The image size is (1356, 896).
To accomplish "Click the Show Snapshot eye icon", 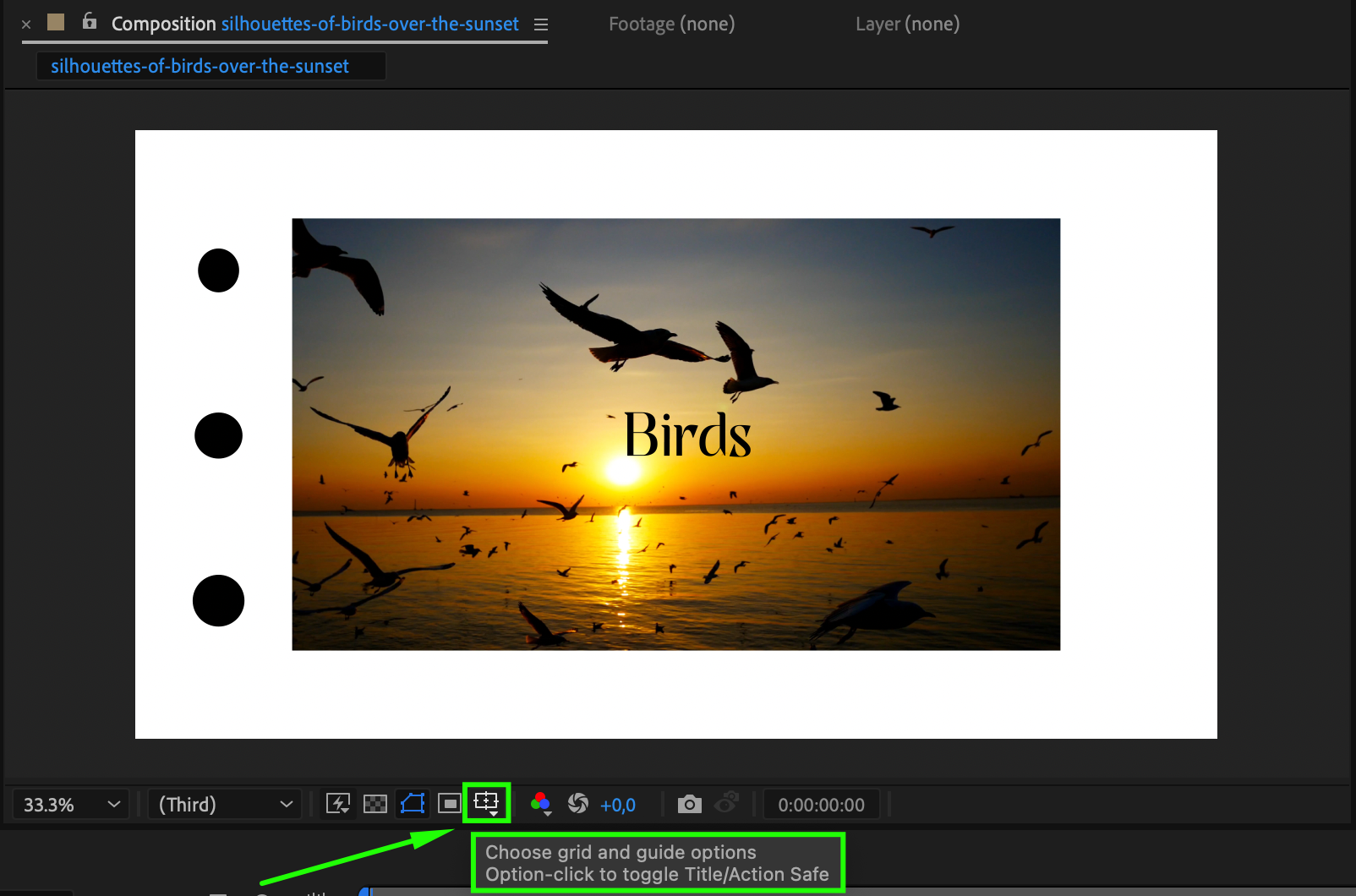I will tap(727, 802).
